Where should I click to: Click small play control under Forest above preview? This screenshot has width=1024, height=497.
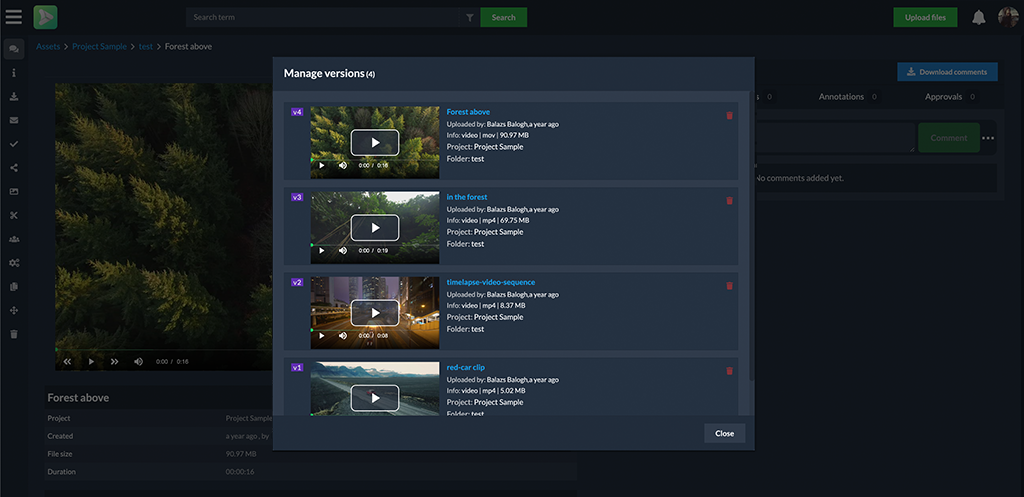point(321,165)
